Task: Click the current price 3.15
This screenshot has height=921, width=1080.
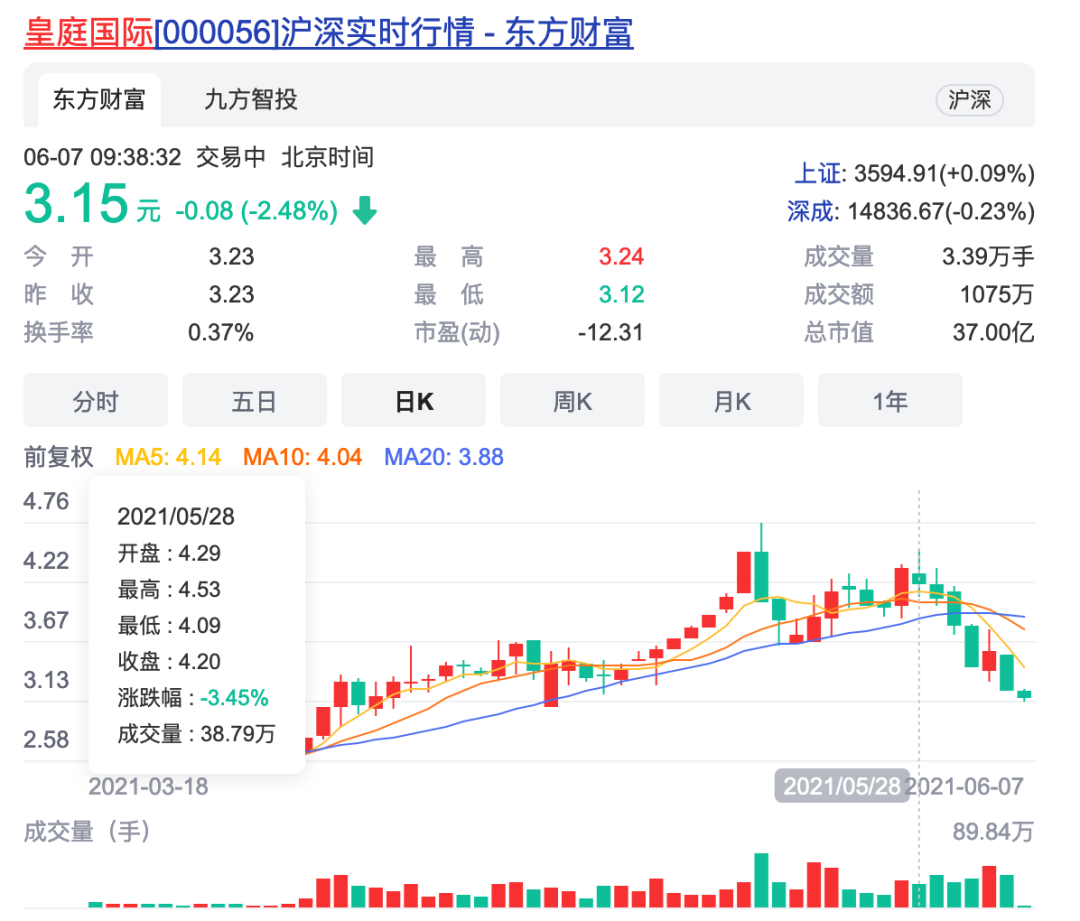Action: 76,203
